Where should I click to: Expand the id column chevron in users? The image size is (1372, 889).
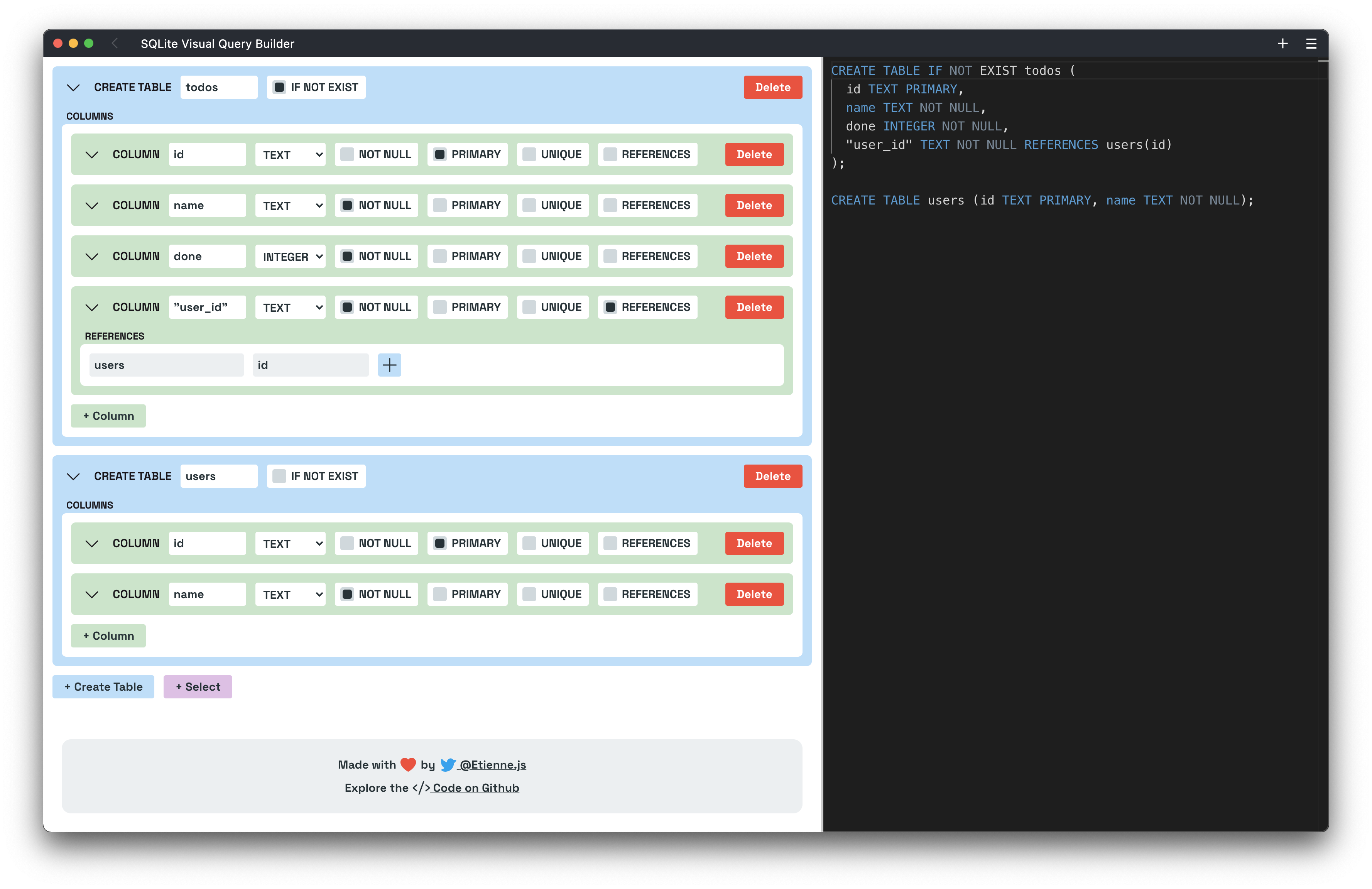pyautogui.click(x=91, y=543)
